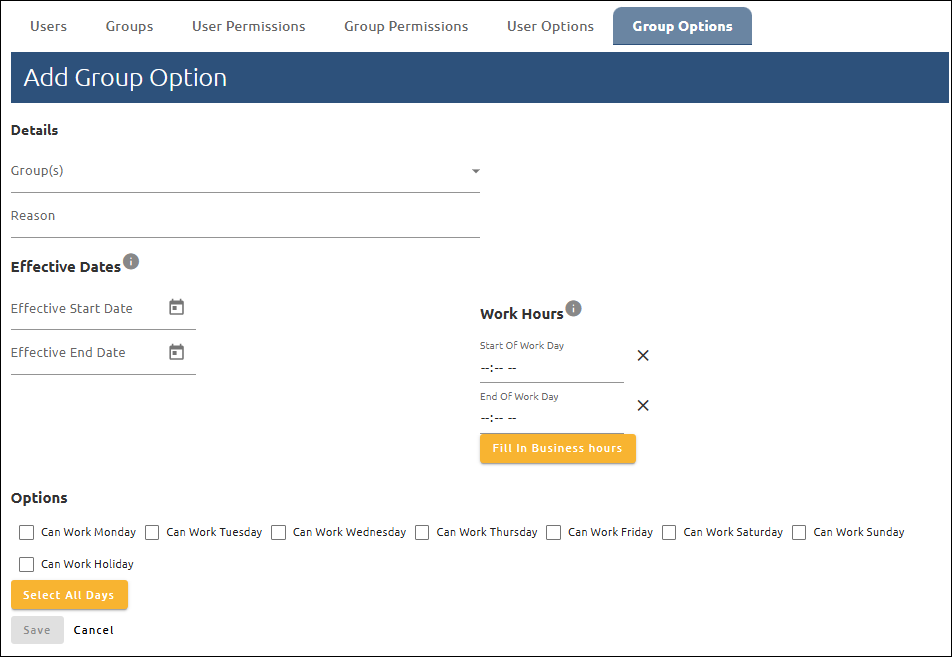The width and height of the screenshot is (952, 657).
Task: Click the Select All Days button
Action: [69, 595]
